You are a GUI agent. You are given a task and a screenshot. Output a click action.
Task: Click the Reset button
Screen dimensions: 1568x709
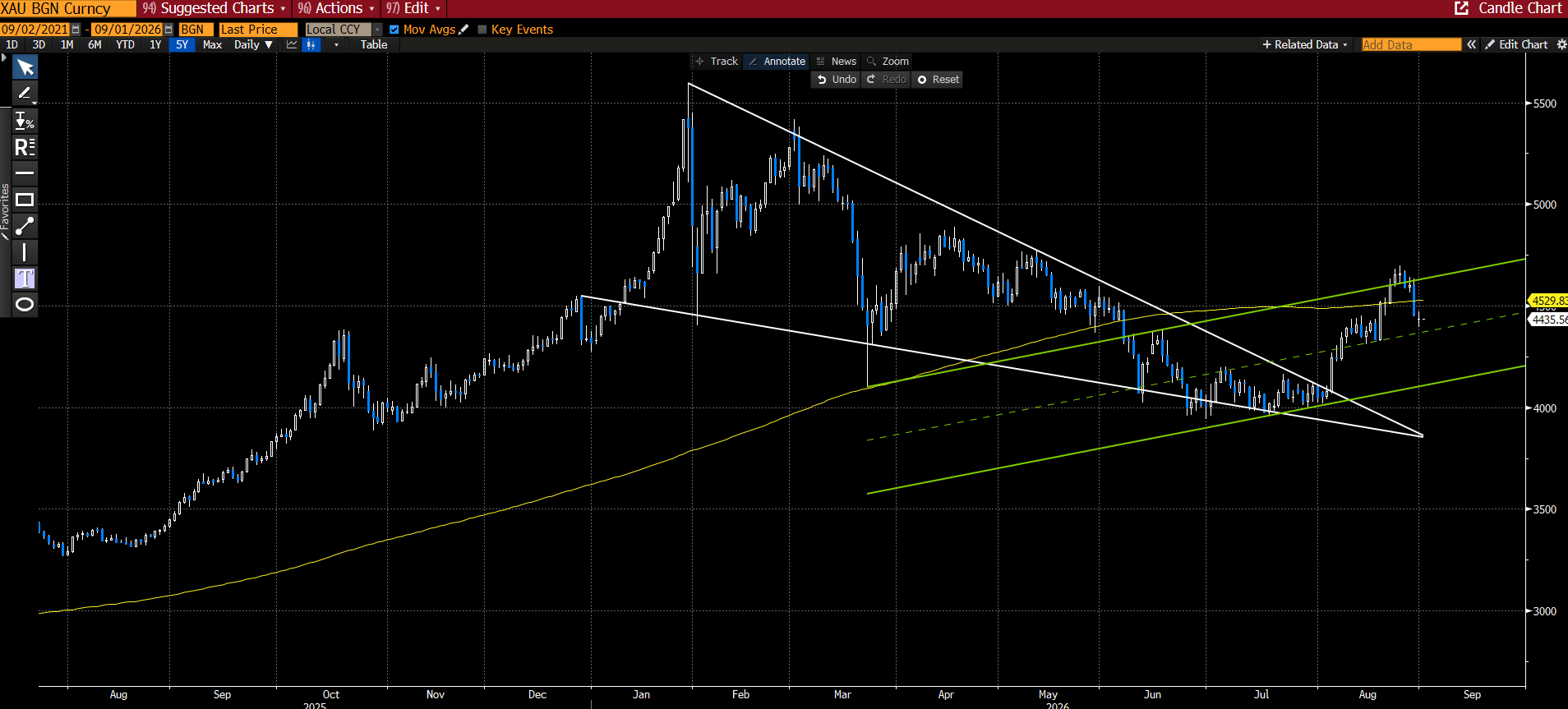click(938, 80)
